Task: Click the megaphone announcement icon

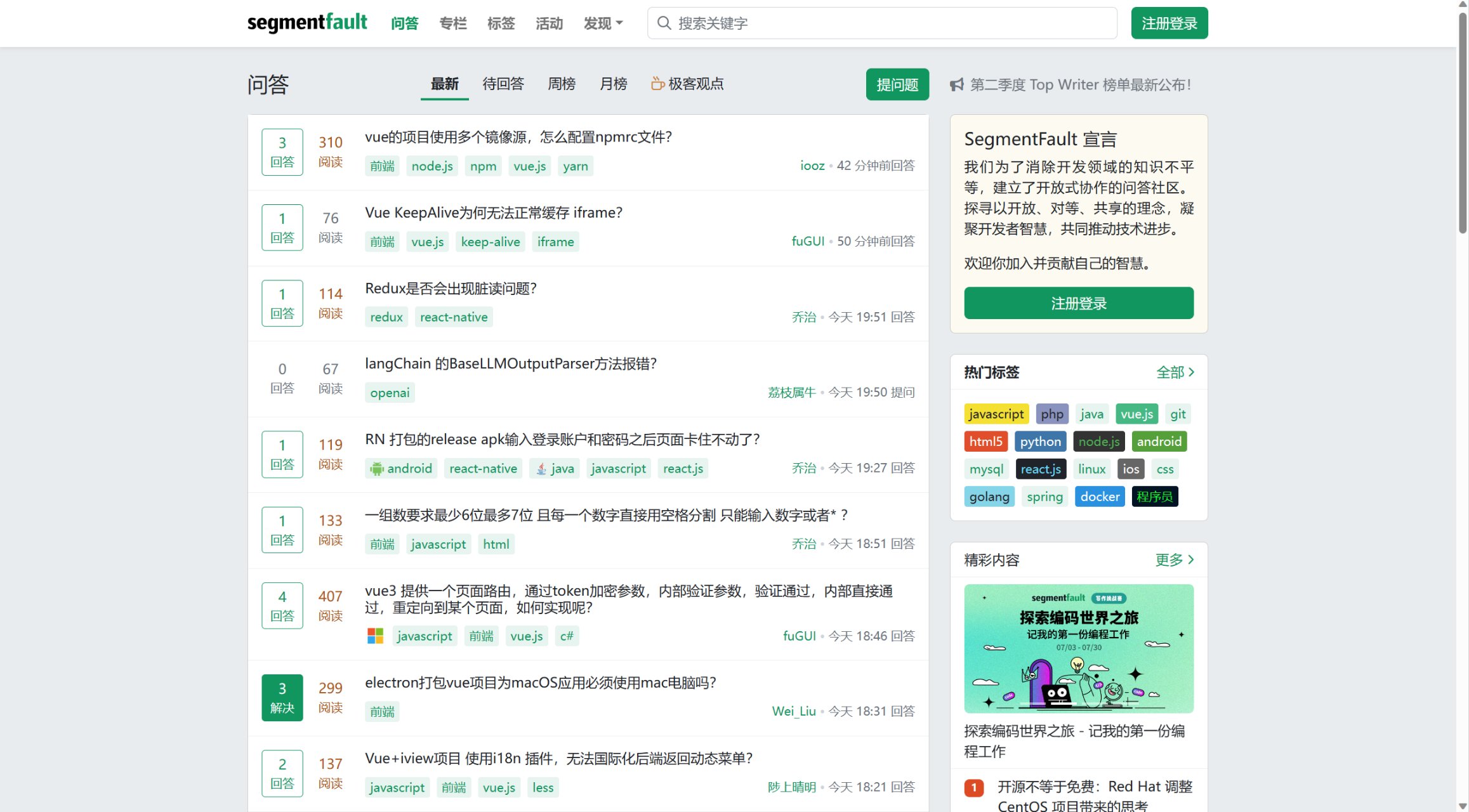Action: point(956,85)
